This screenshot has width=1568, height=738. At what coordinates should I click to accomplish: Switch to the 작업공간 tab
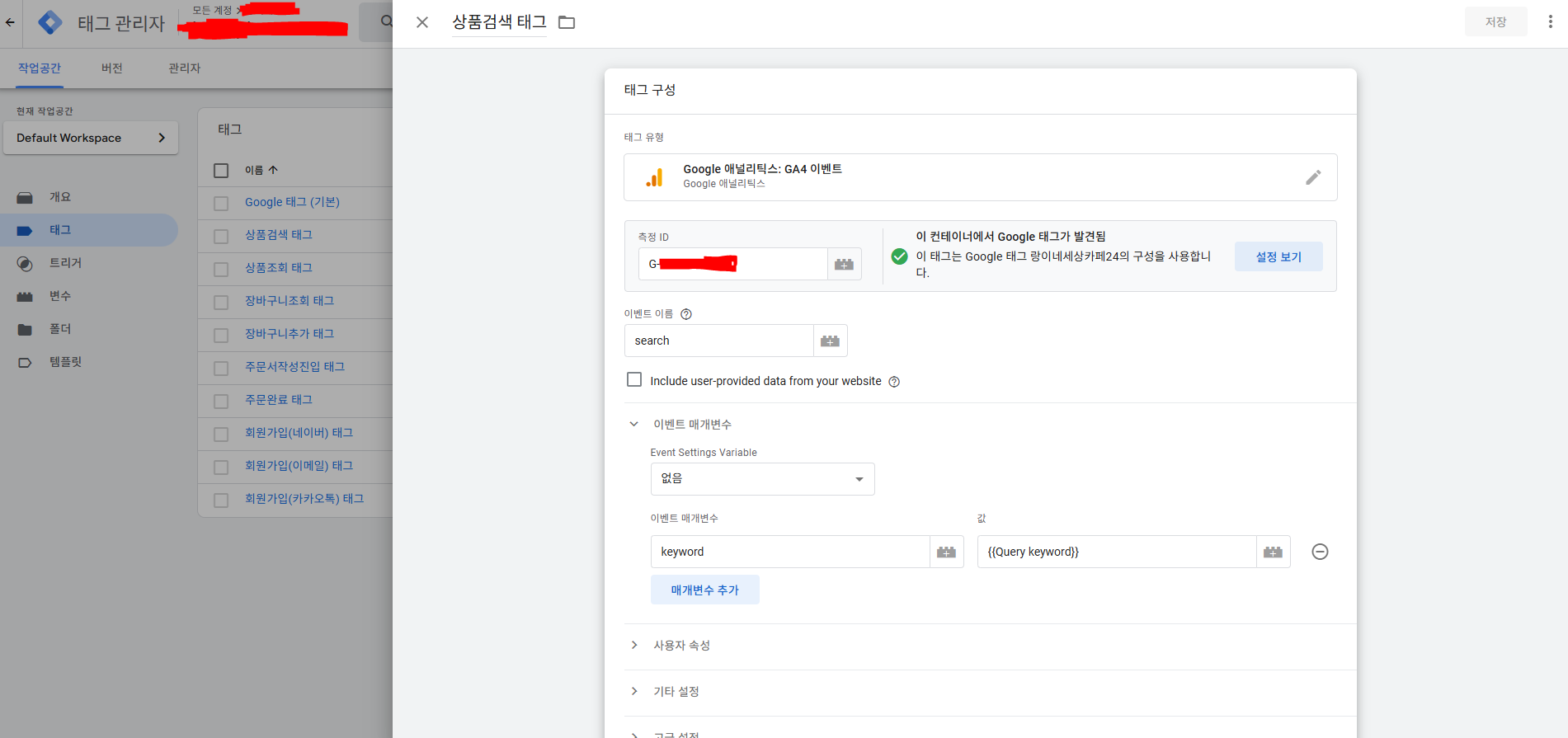(40, 68)
